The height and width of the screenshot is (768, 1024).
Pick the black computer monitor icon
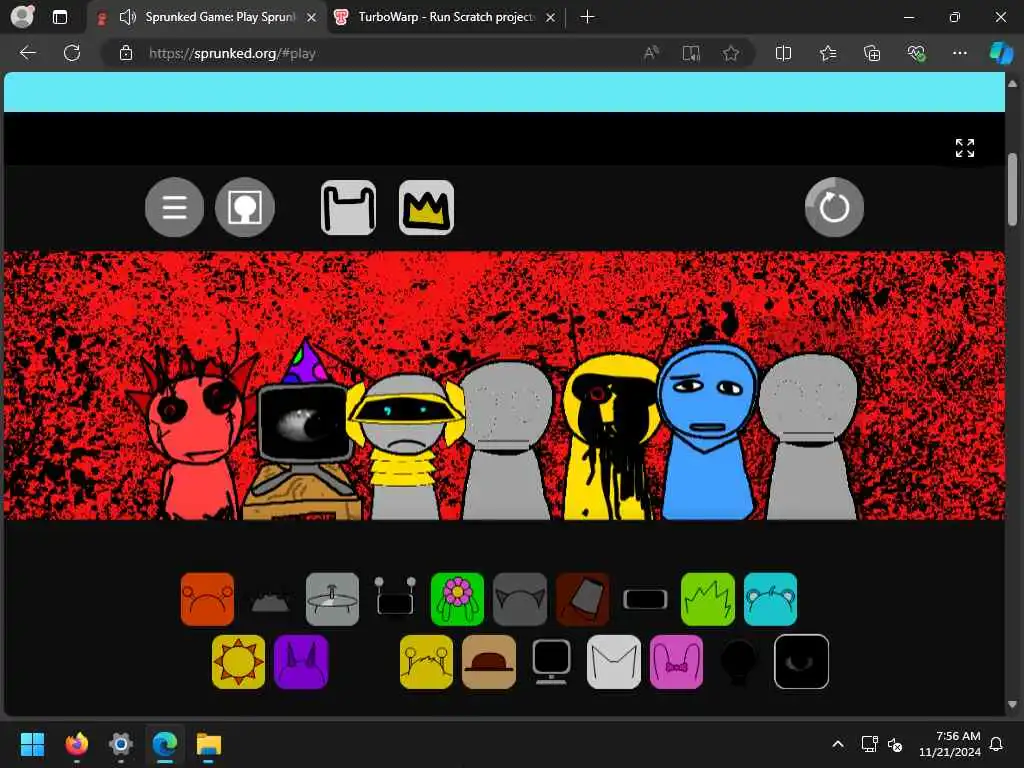(x=551, y=662)
